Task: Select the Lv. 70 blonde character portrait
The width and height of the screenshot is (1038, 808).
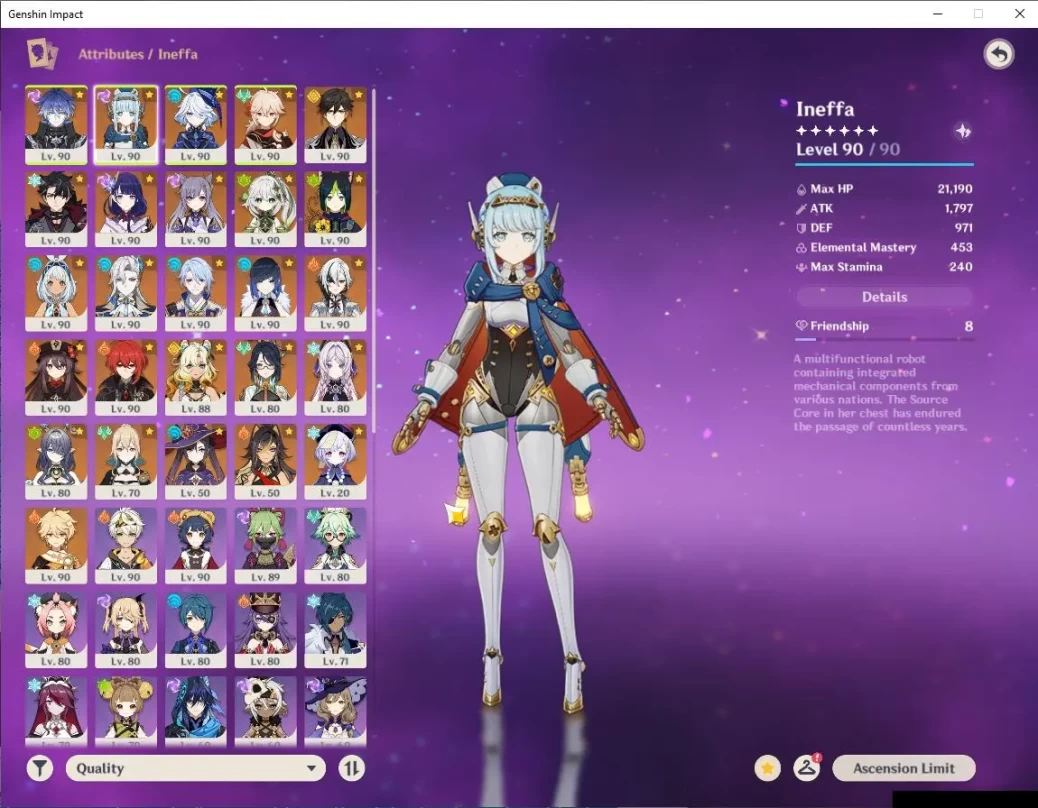Action: pos(125,462)
